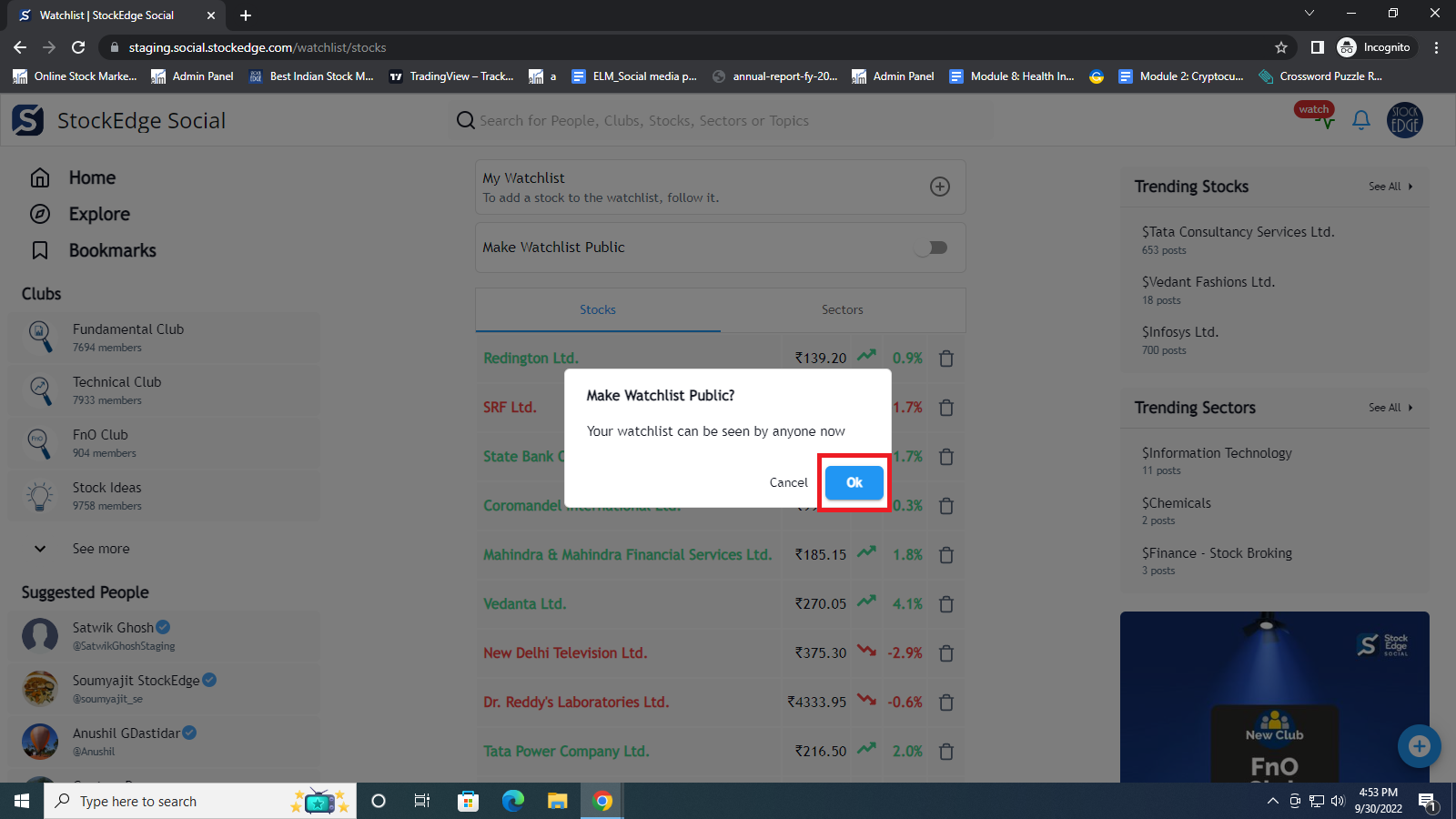The image size is (1456, 819).
Task: See all Trending Stocks
Action: [x=1390, y=187]
